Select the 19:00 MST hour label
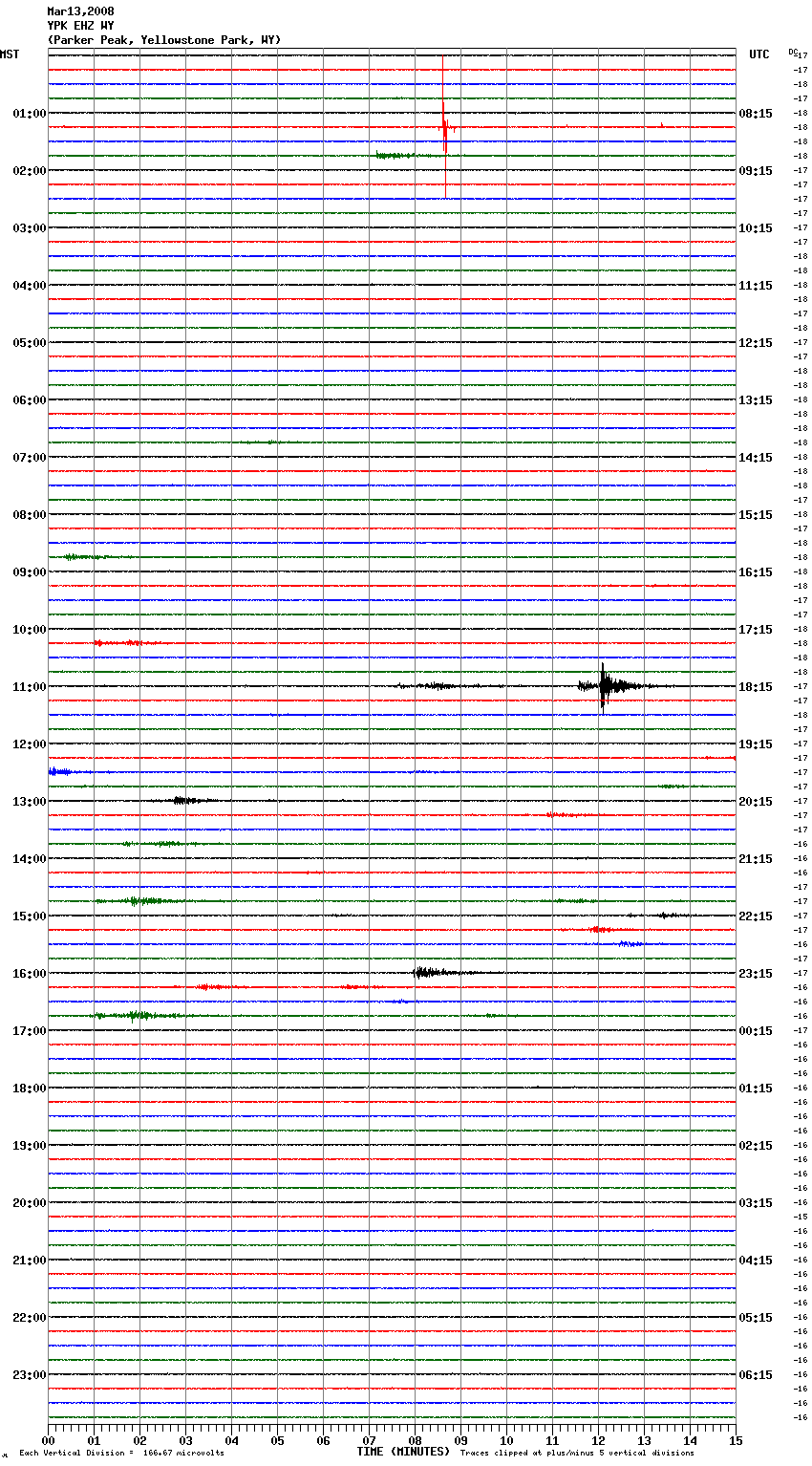 30,1146
